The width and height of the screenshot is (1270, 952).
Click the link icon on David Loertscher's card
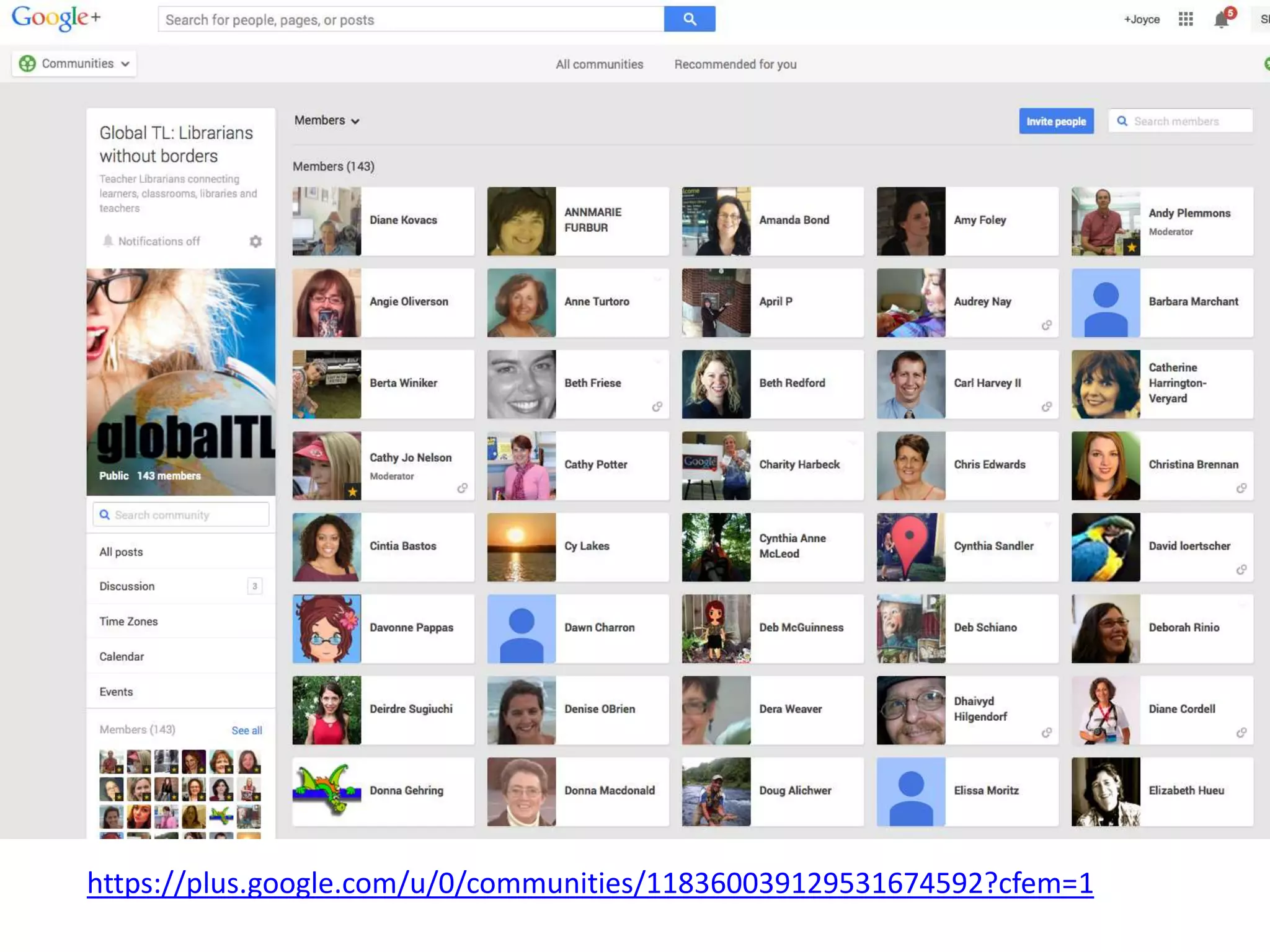coord(1241,570)
